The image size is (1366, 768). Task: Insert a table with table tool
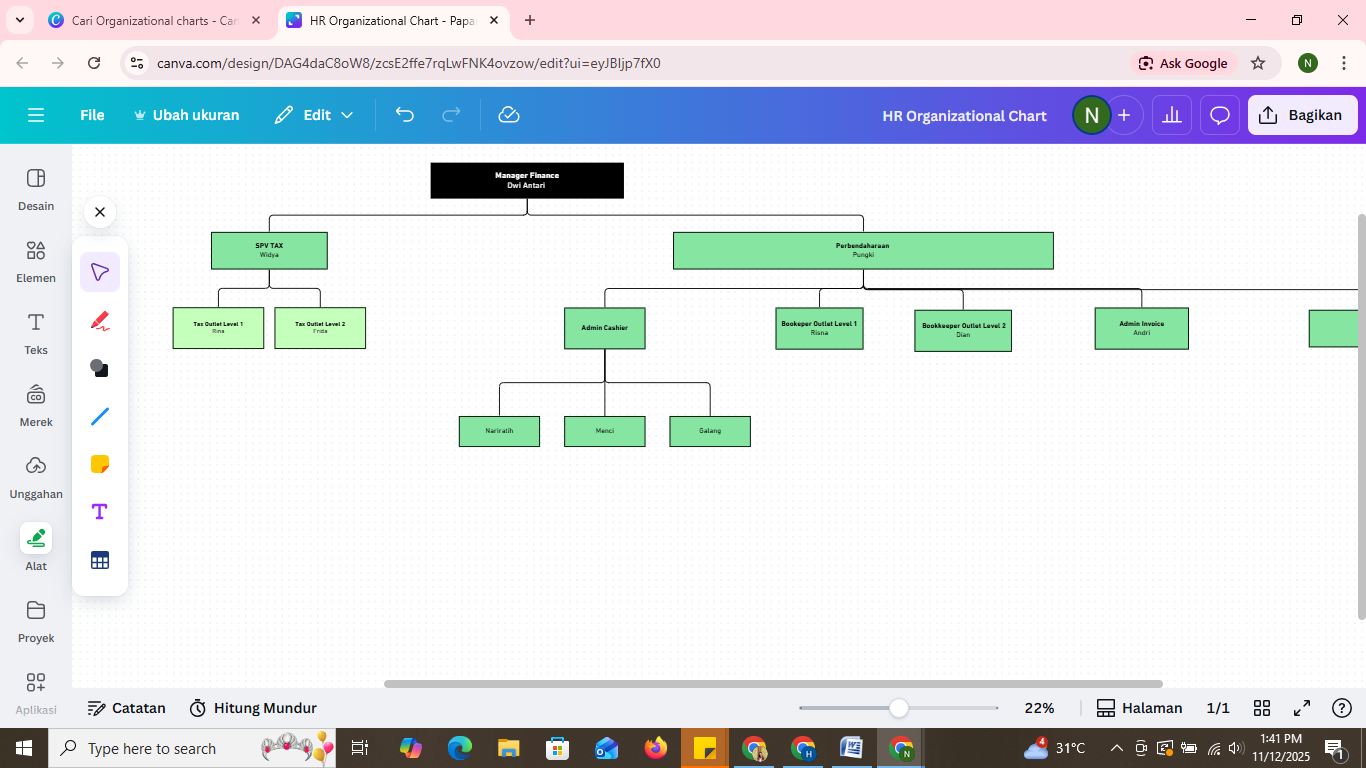(x=100, y=560)
